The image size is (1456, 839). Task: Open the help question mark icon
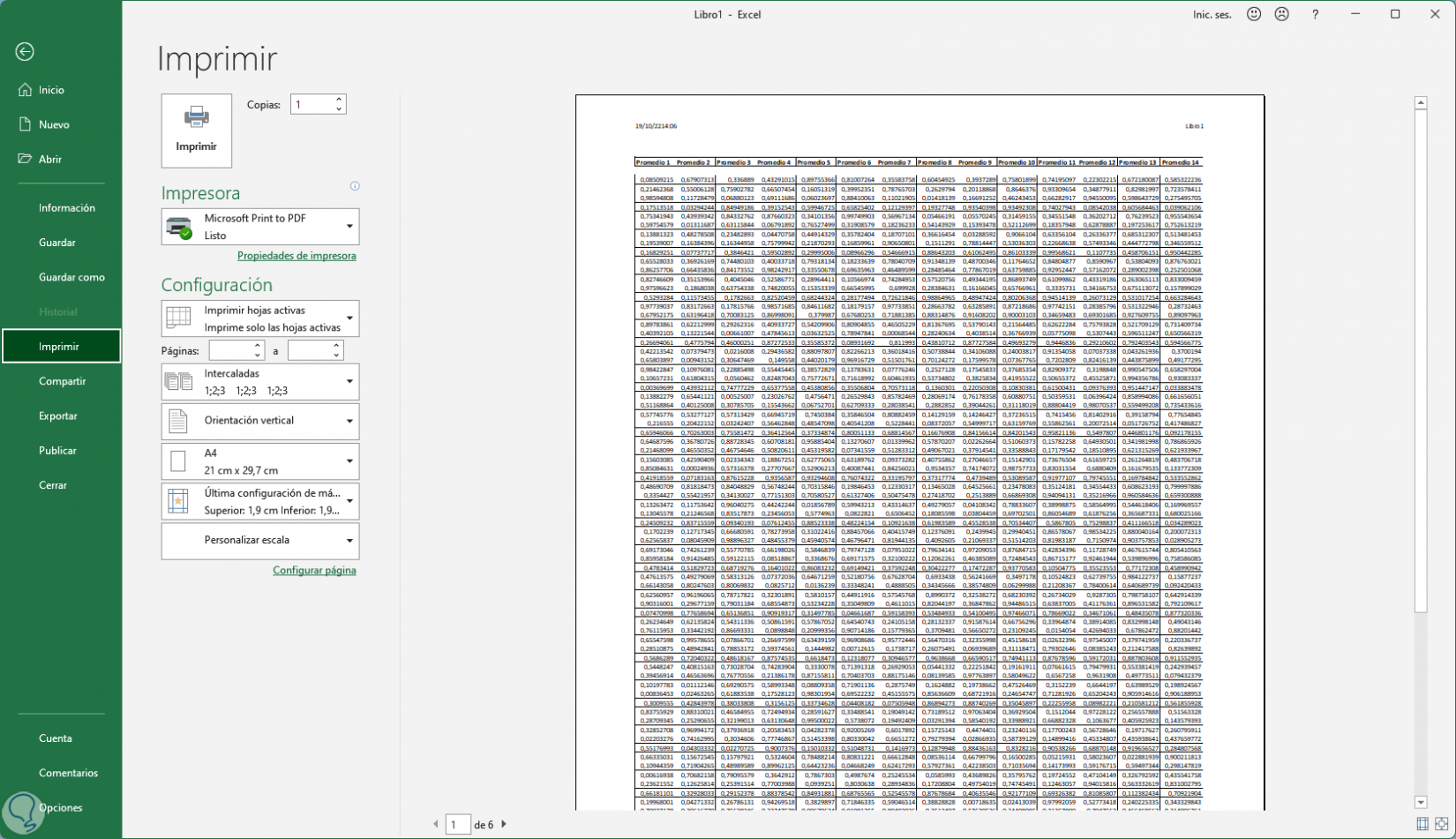[x=1315, y=14]
